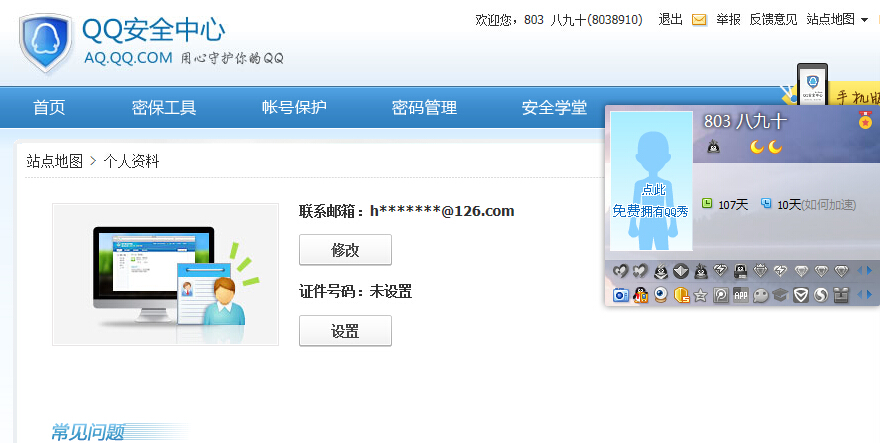
Task: Click the QQ Security Center shield logo
Action: 45,43
